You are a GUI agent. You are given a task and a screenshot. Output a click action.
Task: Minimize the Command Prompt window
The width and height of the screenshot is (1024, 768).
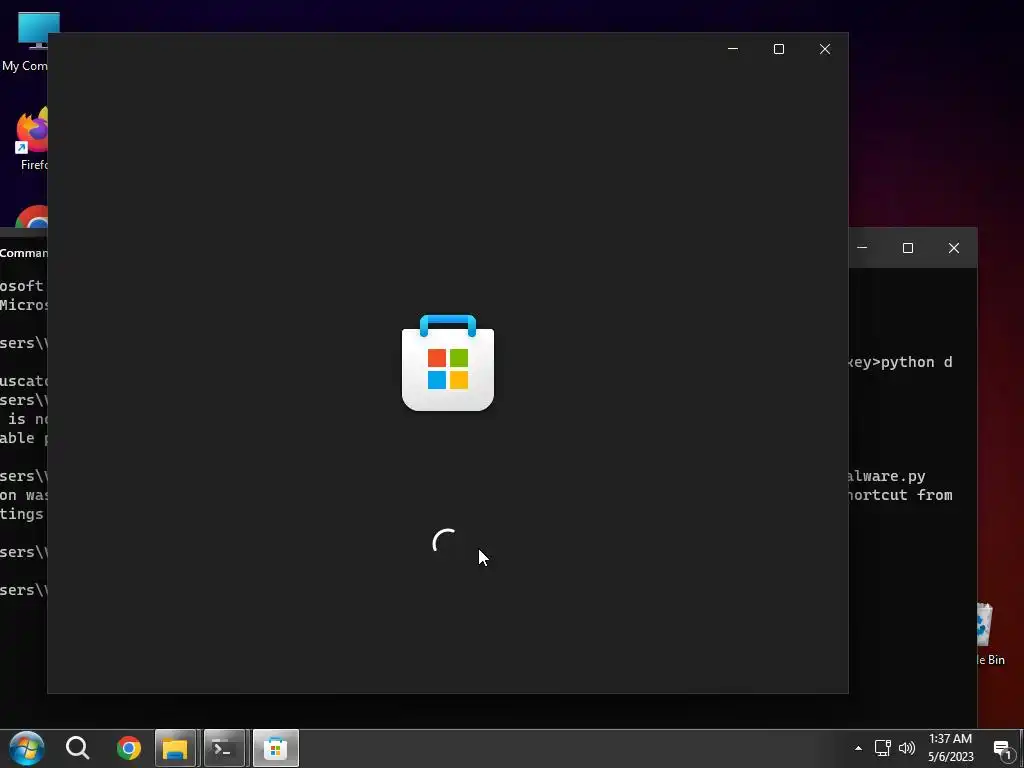click(x=863, y=248)
